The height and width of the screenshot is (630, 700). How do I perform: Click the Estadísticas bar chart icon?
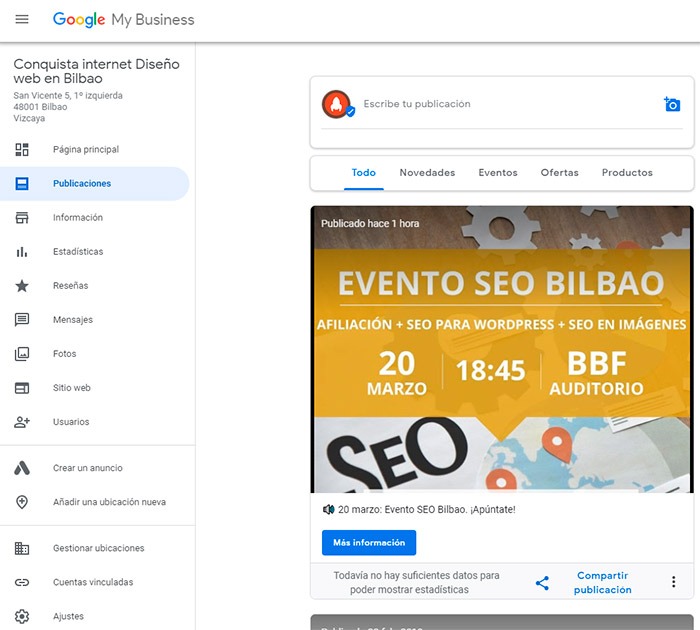click(22, 252)
